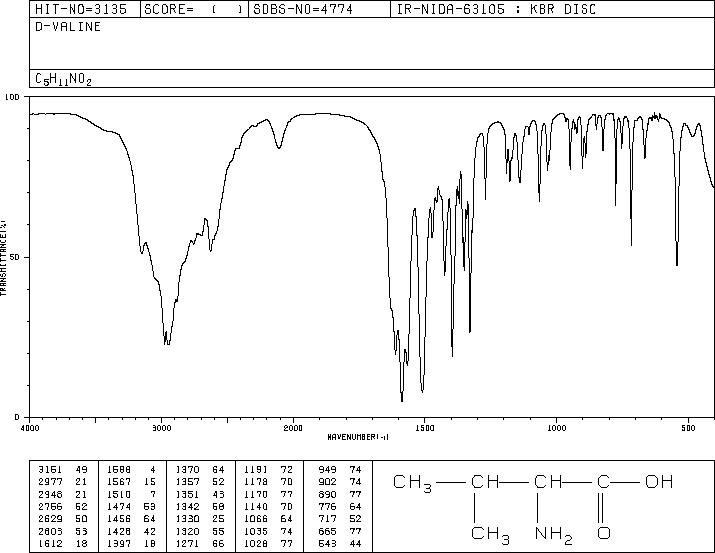Click the NH2 group in structure diagram

[x=554, y=534]
